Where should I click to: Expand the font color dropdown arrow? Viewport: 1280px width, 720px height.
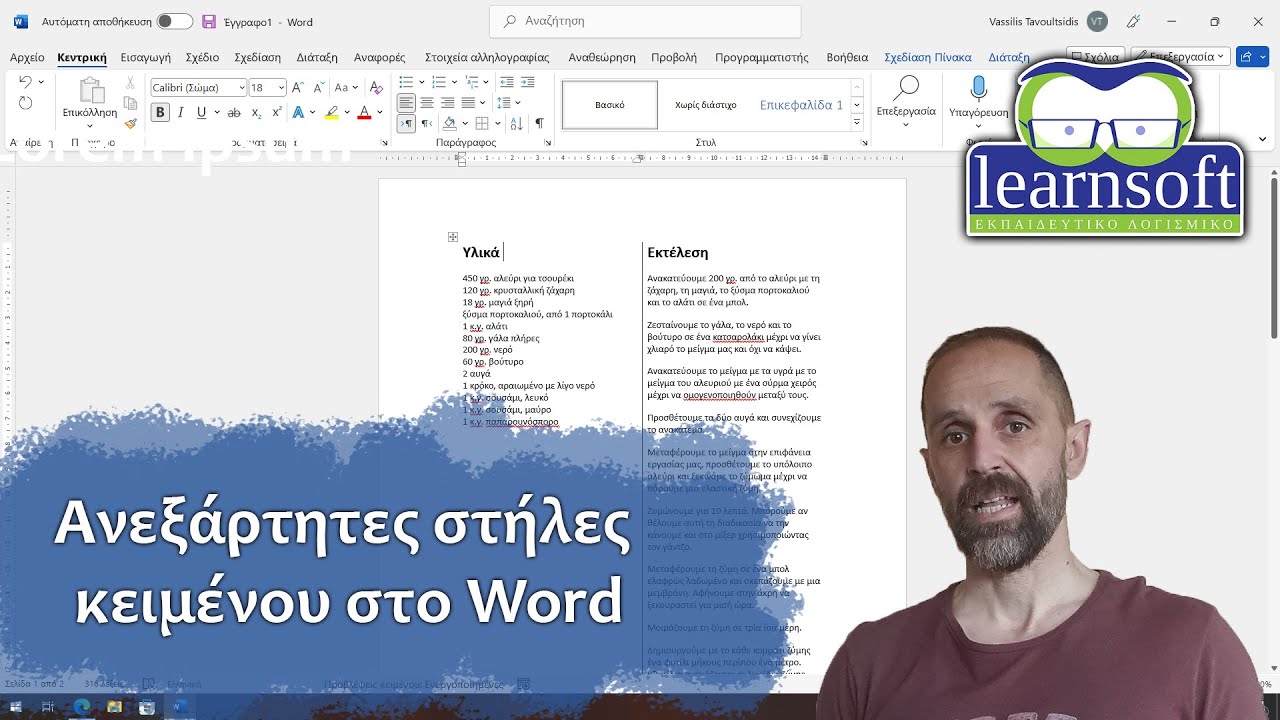(379, 113)
